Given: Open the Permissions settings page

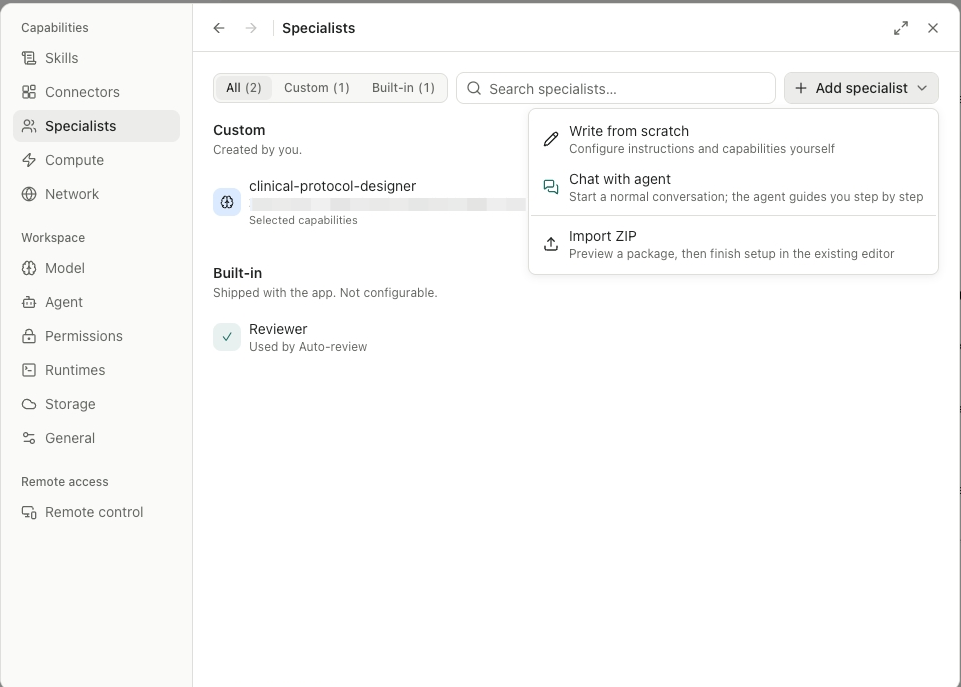Looking at the screenshot, I should [96, 336].
